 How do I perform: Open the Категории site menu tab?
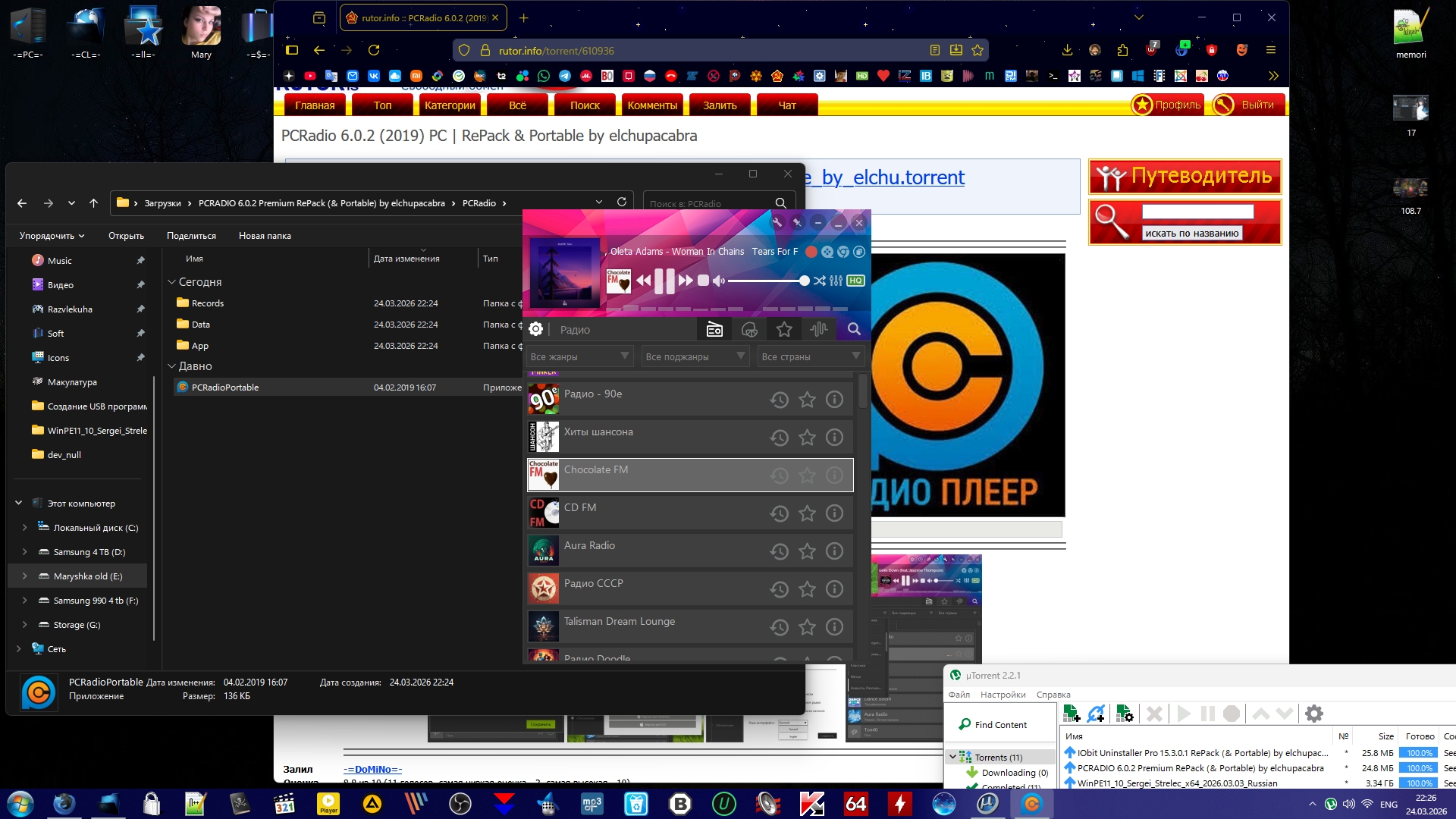pyautogui.click(x=450, y=105)
